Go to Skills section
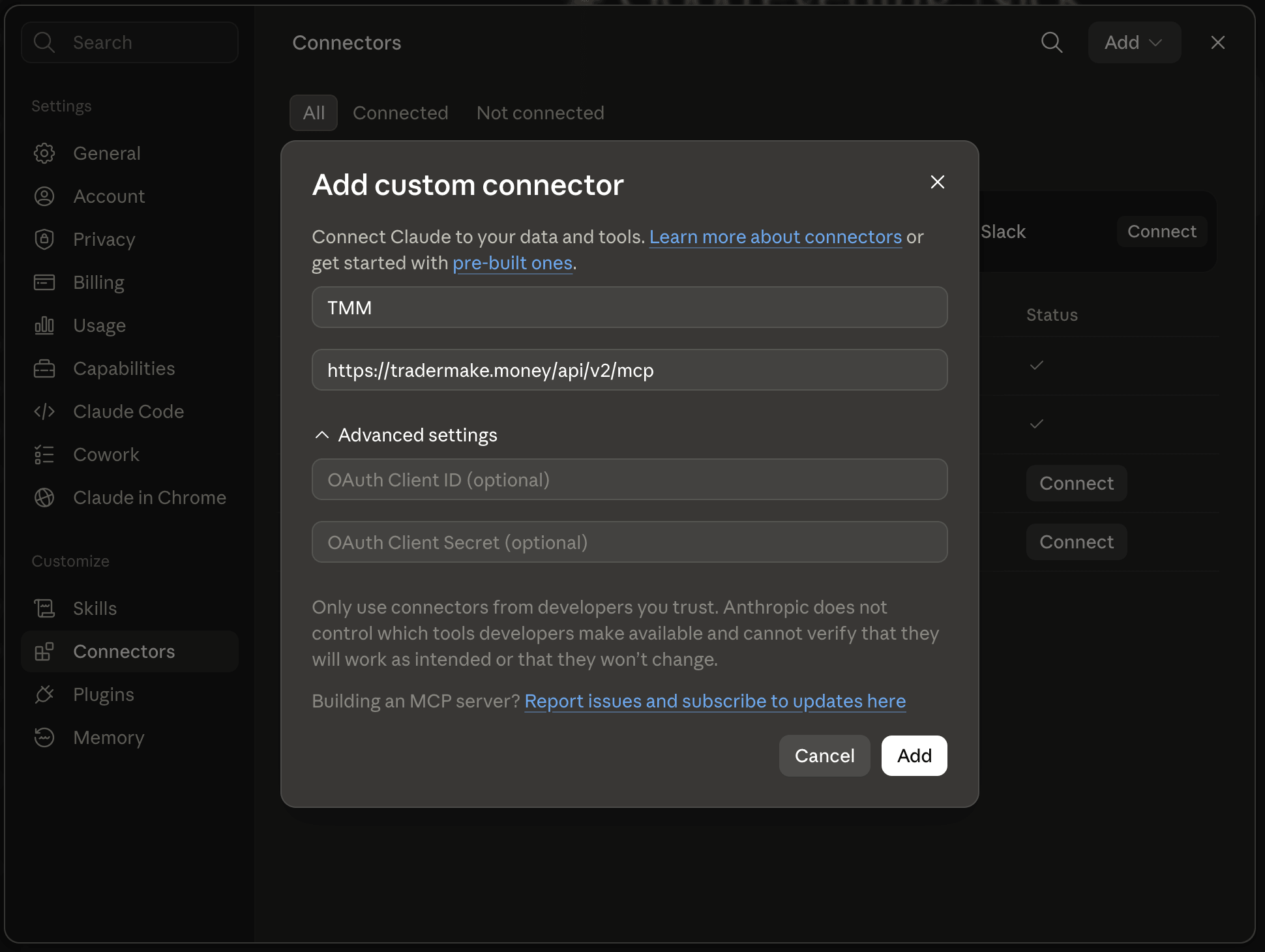 [x=130, y=608]
